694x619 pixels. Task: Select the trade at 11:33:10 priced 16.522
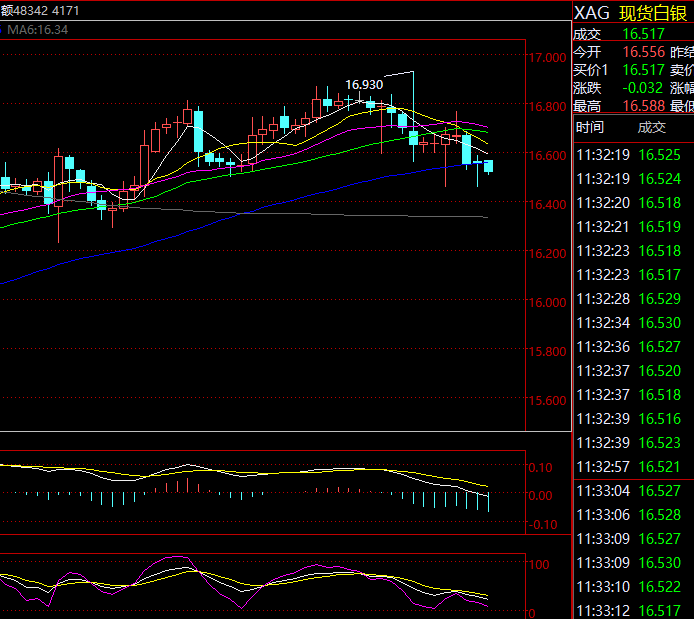[634, 587]
